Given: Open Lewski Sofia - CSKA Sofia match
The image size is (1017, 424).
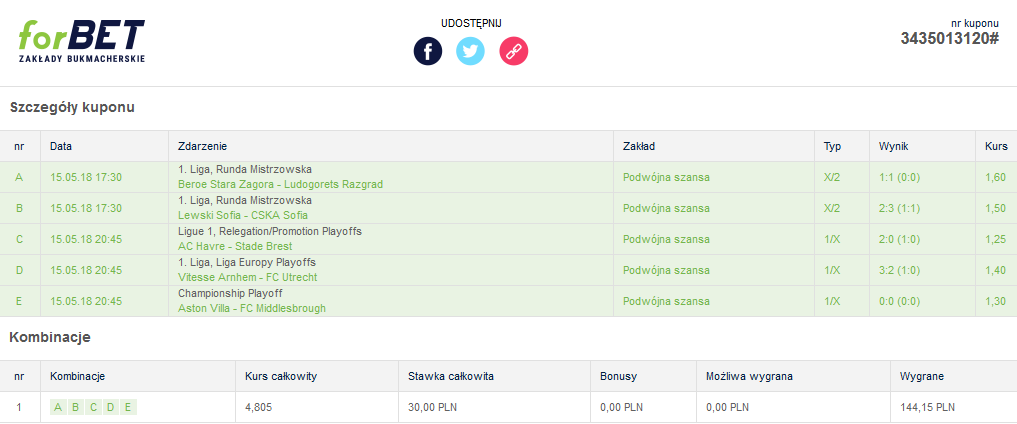Looking at the screenshot, I should (243, 215).
